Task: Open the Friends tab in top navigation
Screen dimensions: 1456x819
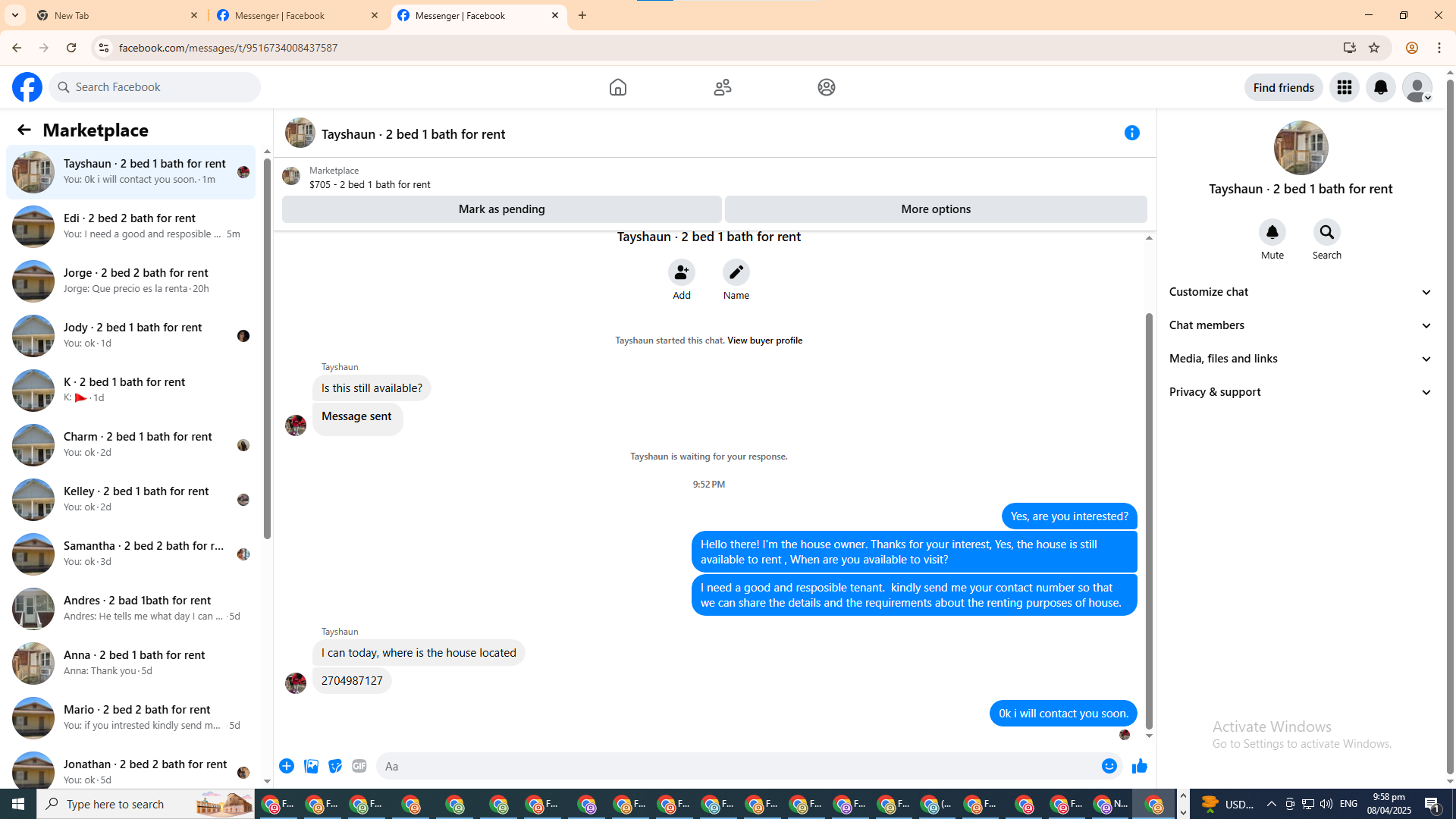Action: tap(722, 87)
